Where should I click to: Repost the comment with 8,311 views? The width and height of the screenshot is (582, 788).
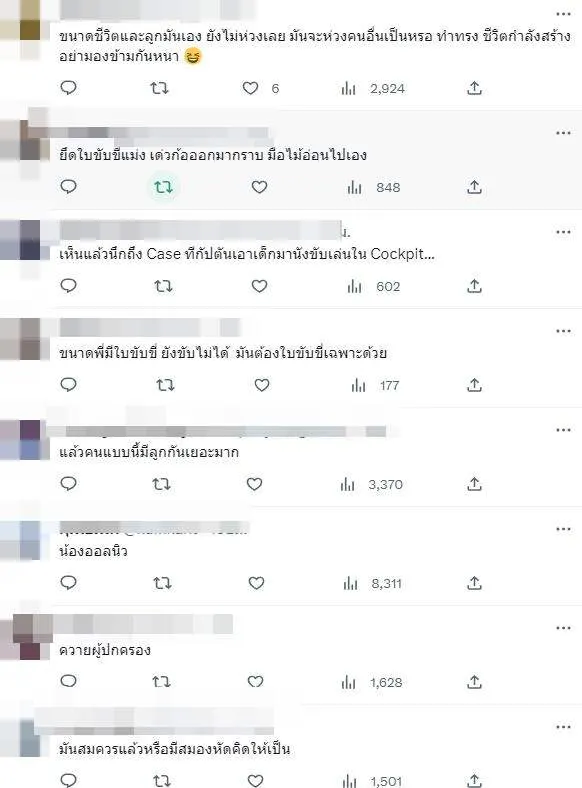pos(162,583)
